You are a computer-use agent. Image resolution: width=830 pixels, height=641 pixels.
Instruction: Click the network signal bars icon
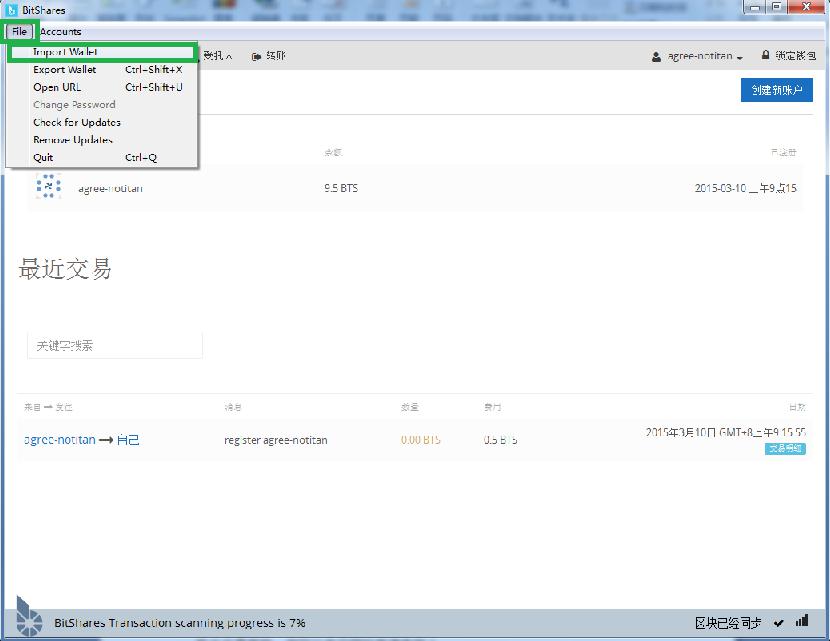[x=799, y=623]
